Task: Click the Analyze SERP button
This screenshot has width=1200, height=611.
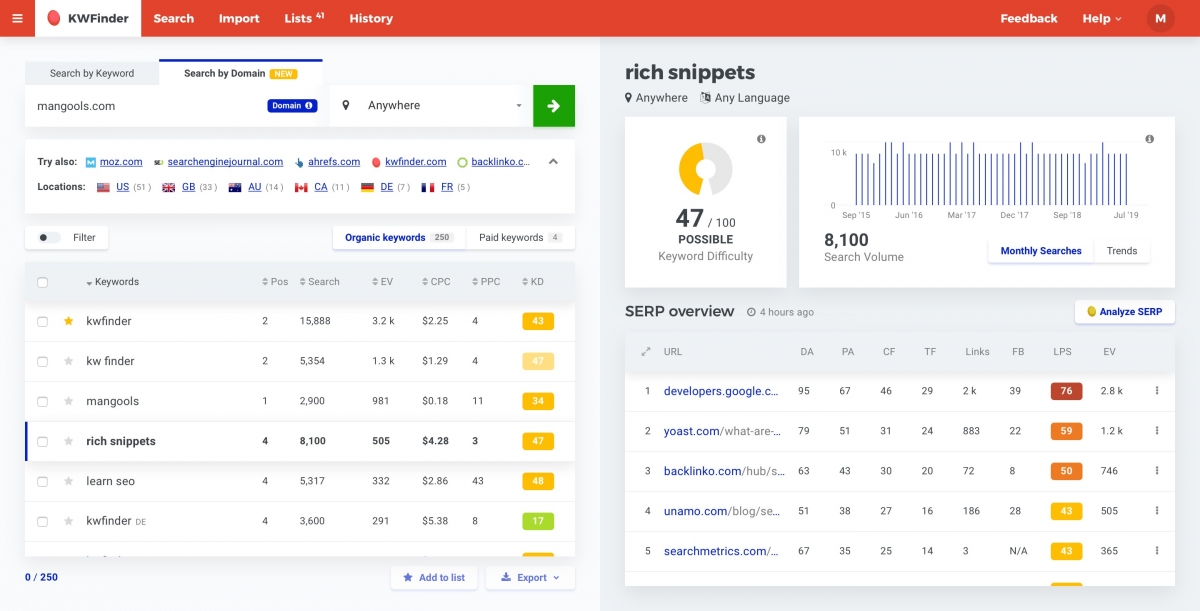Action: coord(1124,312)
